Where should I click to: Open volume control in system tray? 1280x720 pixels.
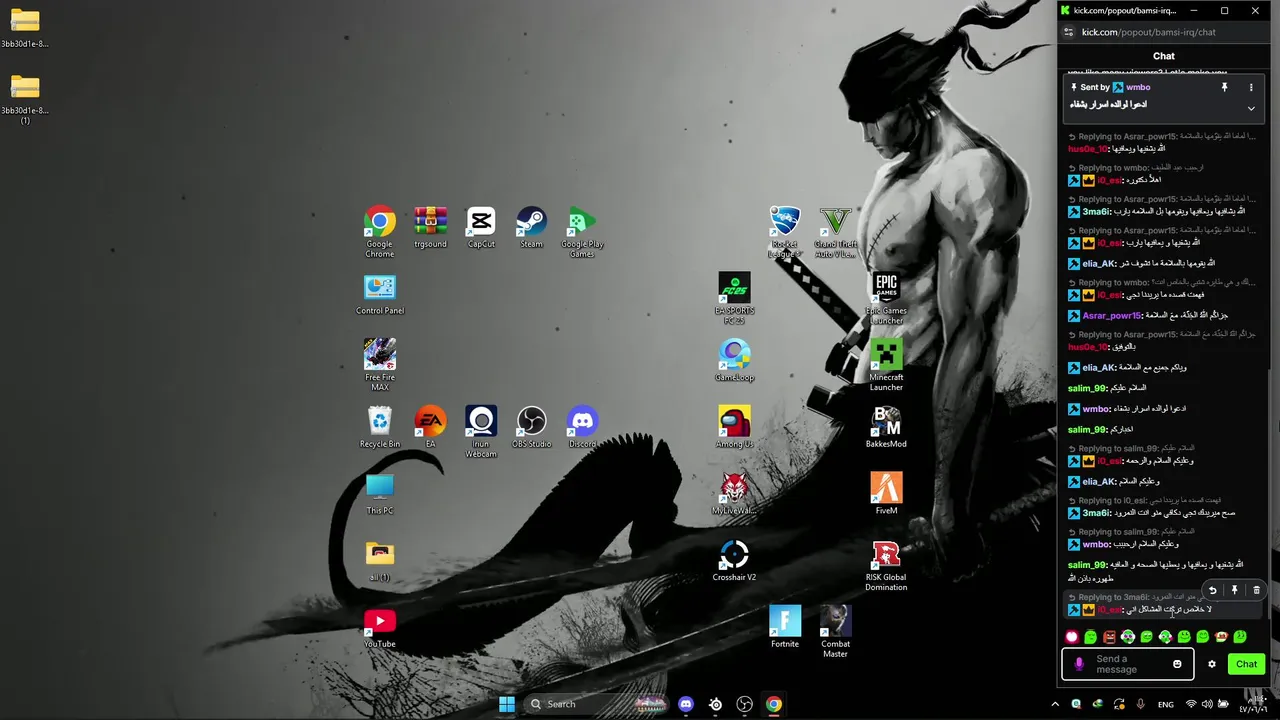[x=1207, y=704]
